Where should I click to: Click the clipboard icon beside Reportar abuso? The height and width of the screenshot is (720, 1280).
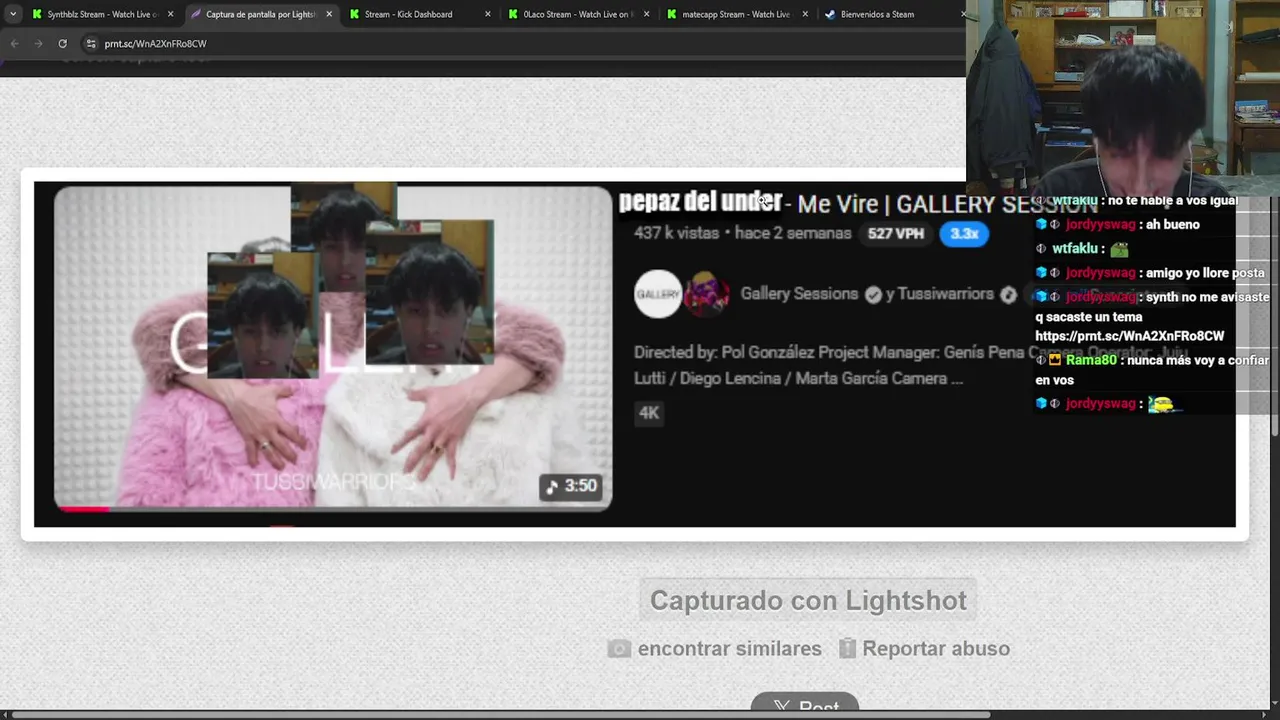click(847, 649)
